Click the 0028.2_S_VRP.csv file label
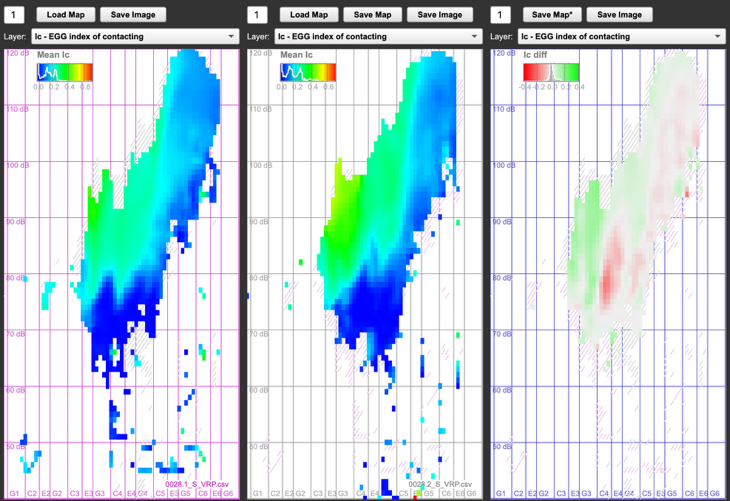Viewport: 730px width, 501px height. [440, 484]
